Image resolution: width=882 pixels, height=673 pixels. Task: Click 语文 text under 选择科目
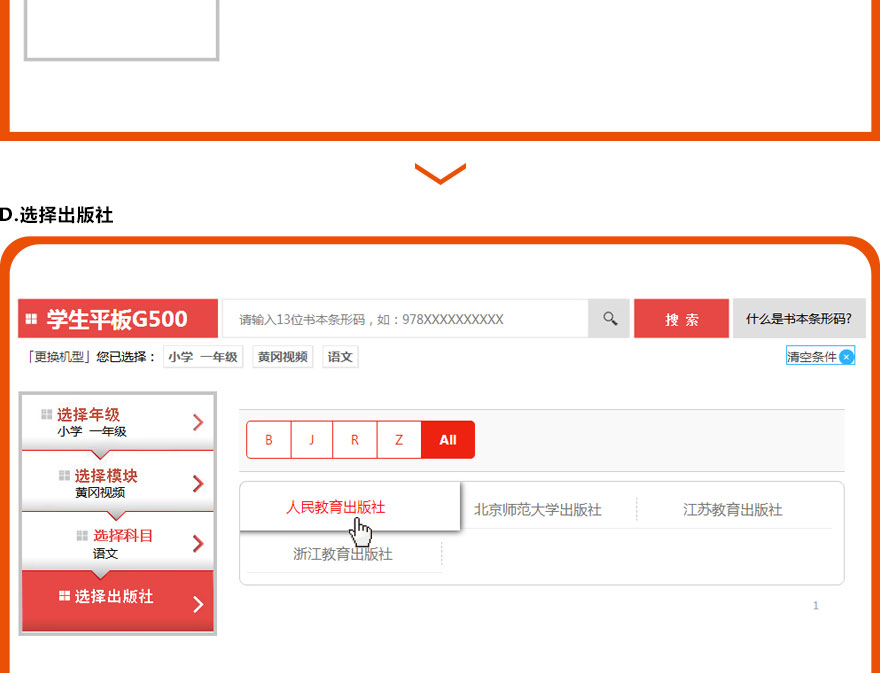[x=105, y=553]
